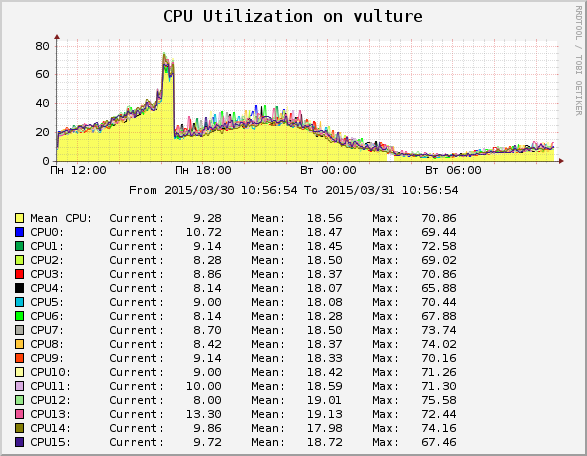The width and height of the screenshot is (587, 456).
Task: Click the 80 value on the y-axis
Action: tap(42, 46)
